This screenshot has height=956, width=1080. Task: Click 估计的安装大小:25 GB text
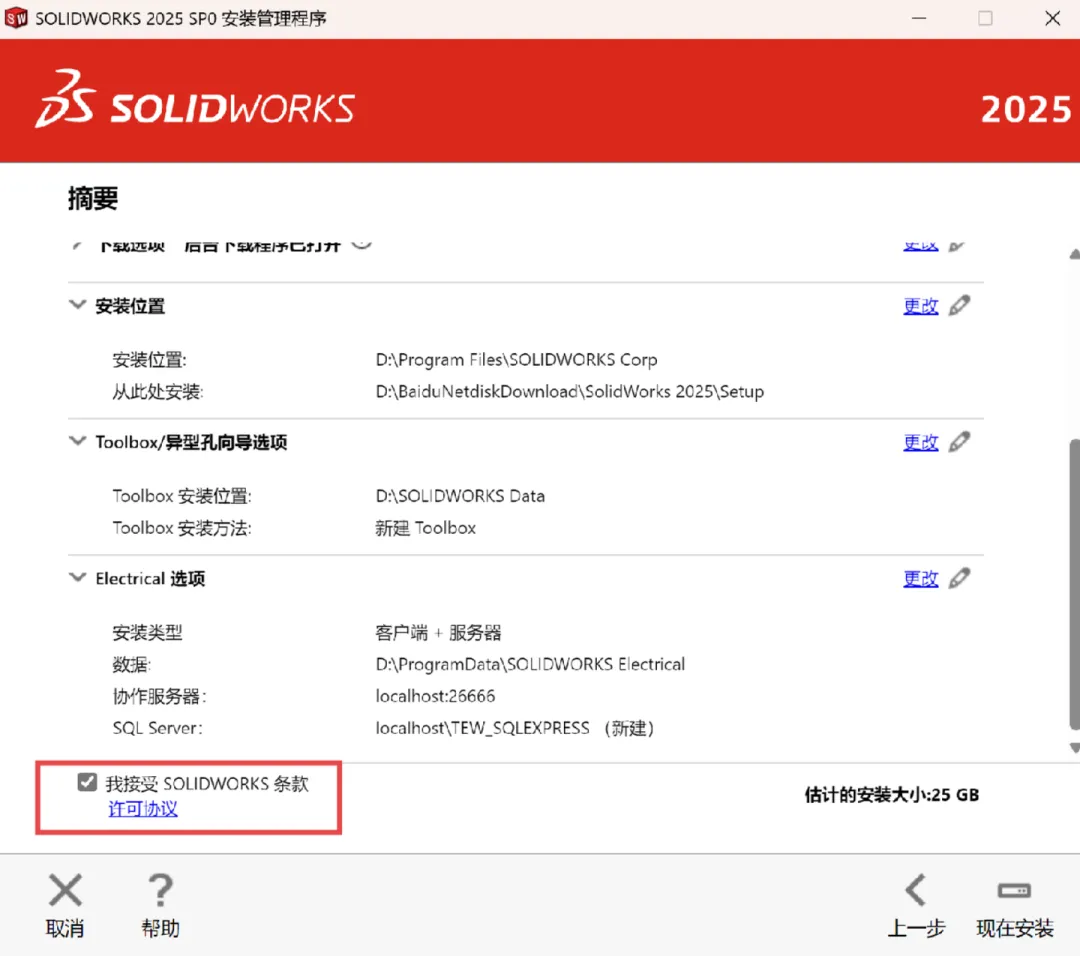pos(891,795)
